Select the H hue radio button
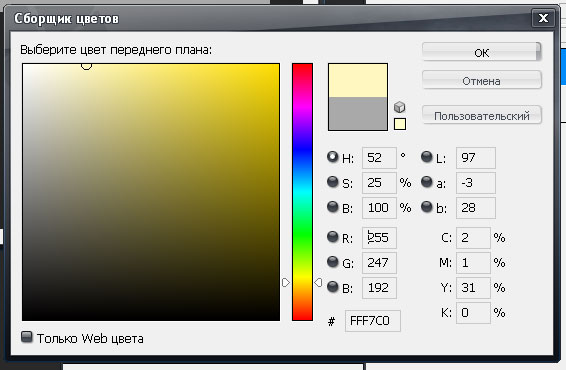 [332, 157]
